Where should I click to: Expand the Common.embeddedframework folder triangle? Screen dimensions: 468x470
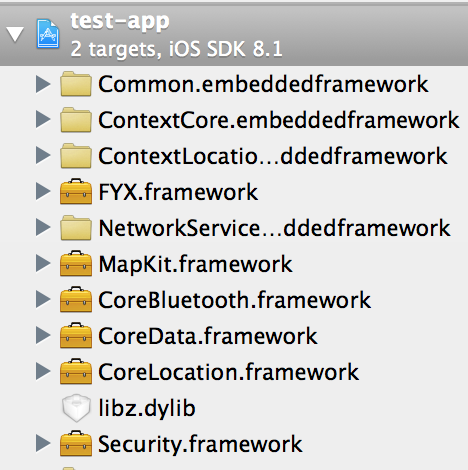click(43, 84)
